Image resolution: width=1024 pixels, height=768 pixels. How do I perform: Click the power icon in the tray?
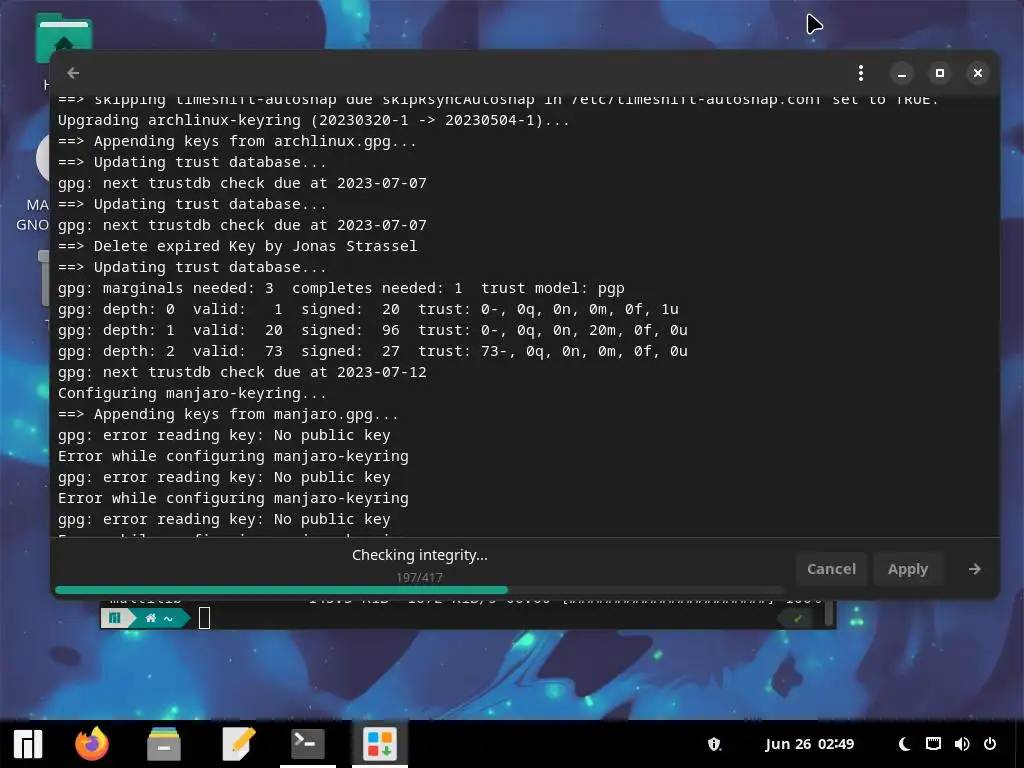[x=990, y=744]
